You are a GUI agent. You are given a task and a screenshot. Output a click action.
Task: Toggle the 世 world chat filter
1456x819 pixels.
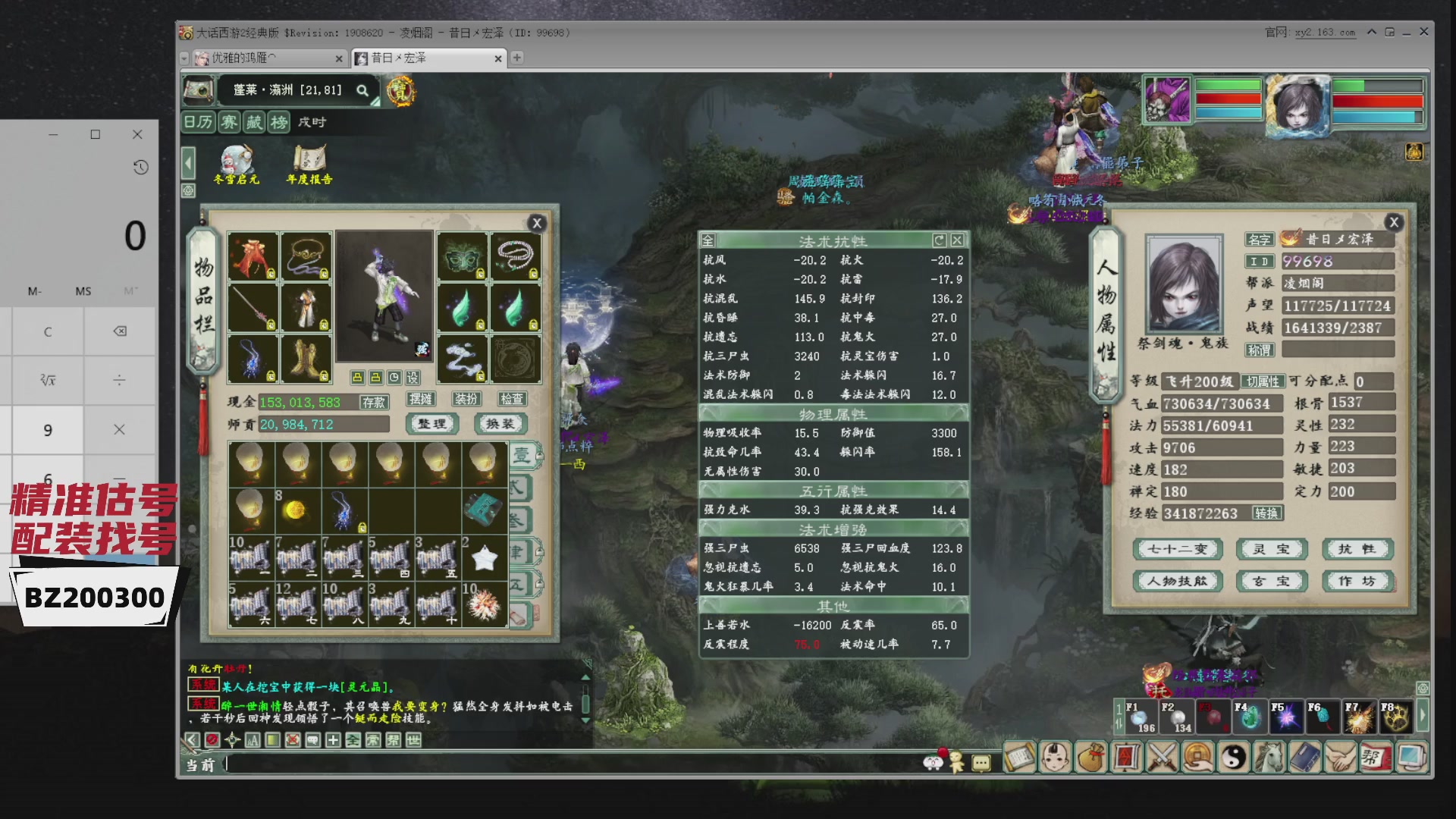tap(413, 740)
